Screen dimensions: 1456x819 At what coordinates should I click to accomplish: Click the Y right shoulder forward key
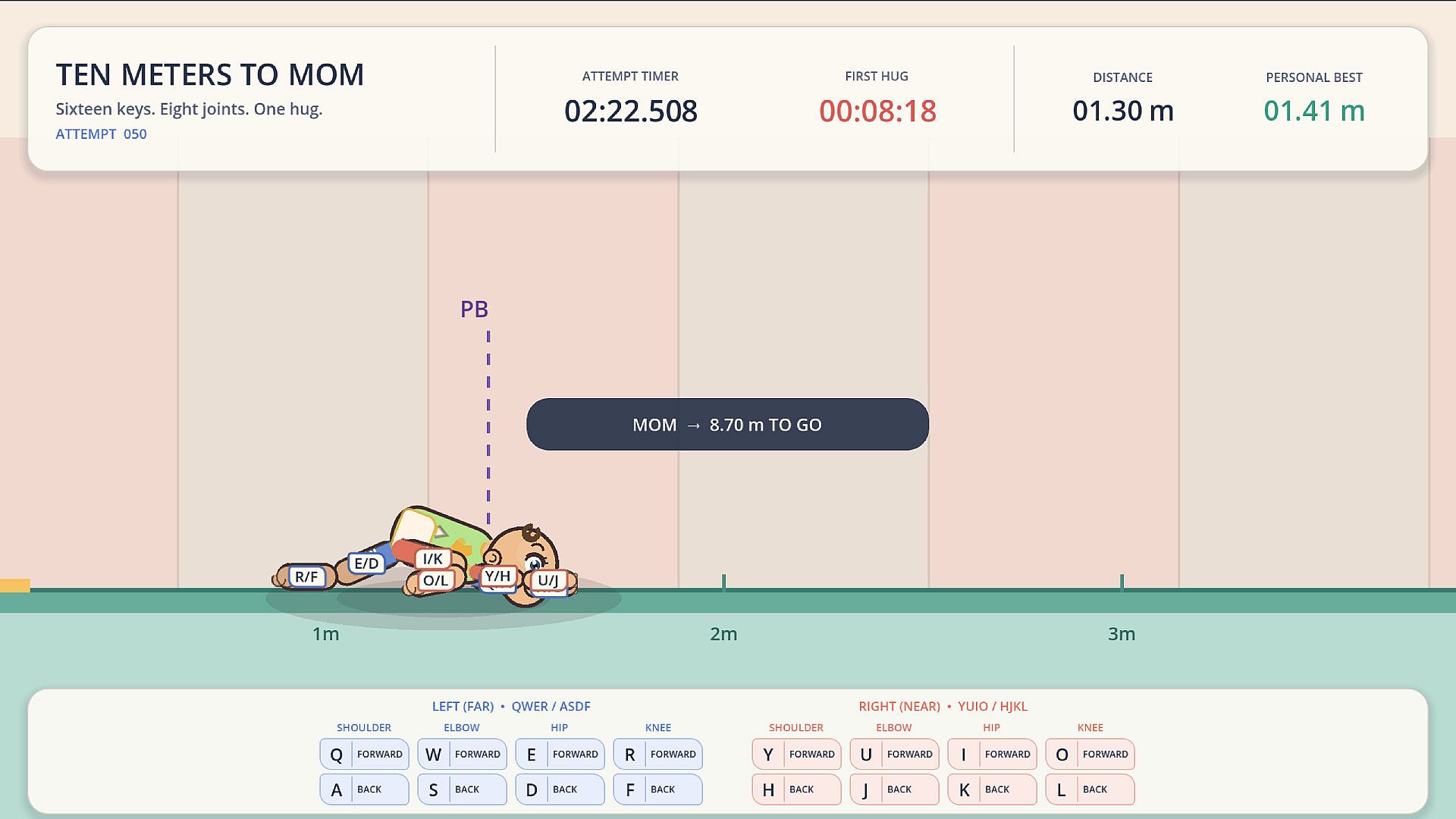coord(796,754)
